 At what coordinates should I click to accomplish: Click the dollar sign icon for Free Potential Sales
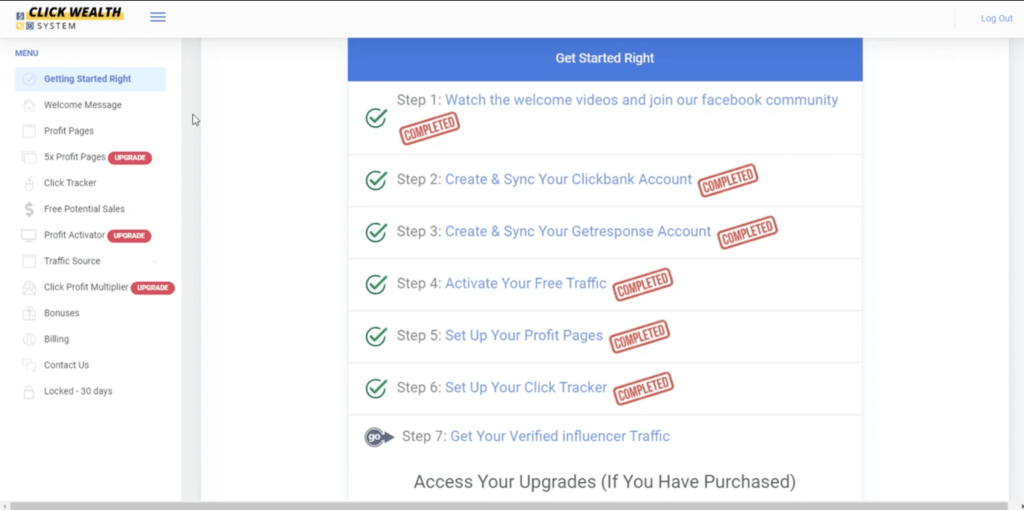coord(29,209)
